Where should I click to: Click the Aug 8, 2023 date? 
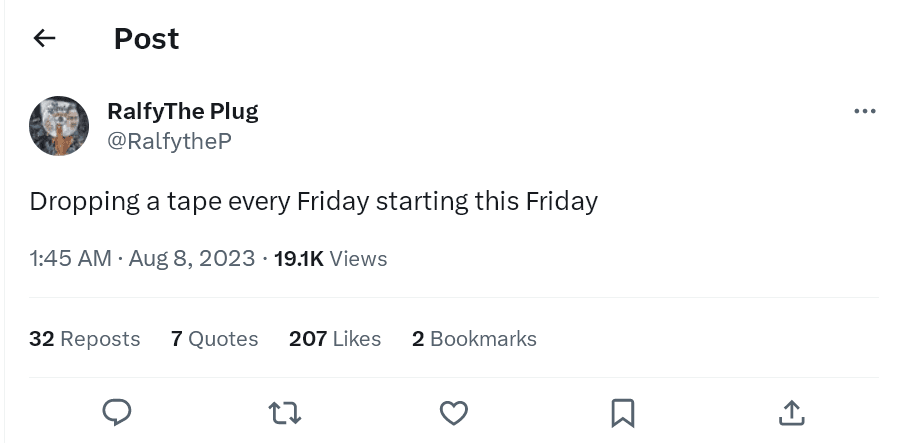coord(190,258)
